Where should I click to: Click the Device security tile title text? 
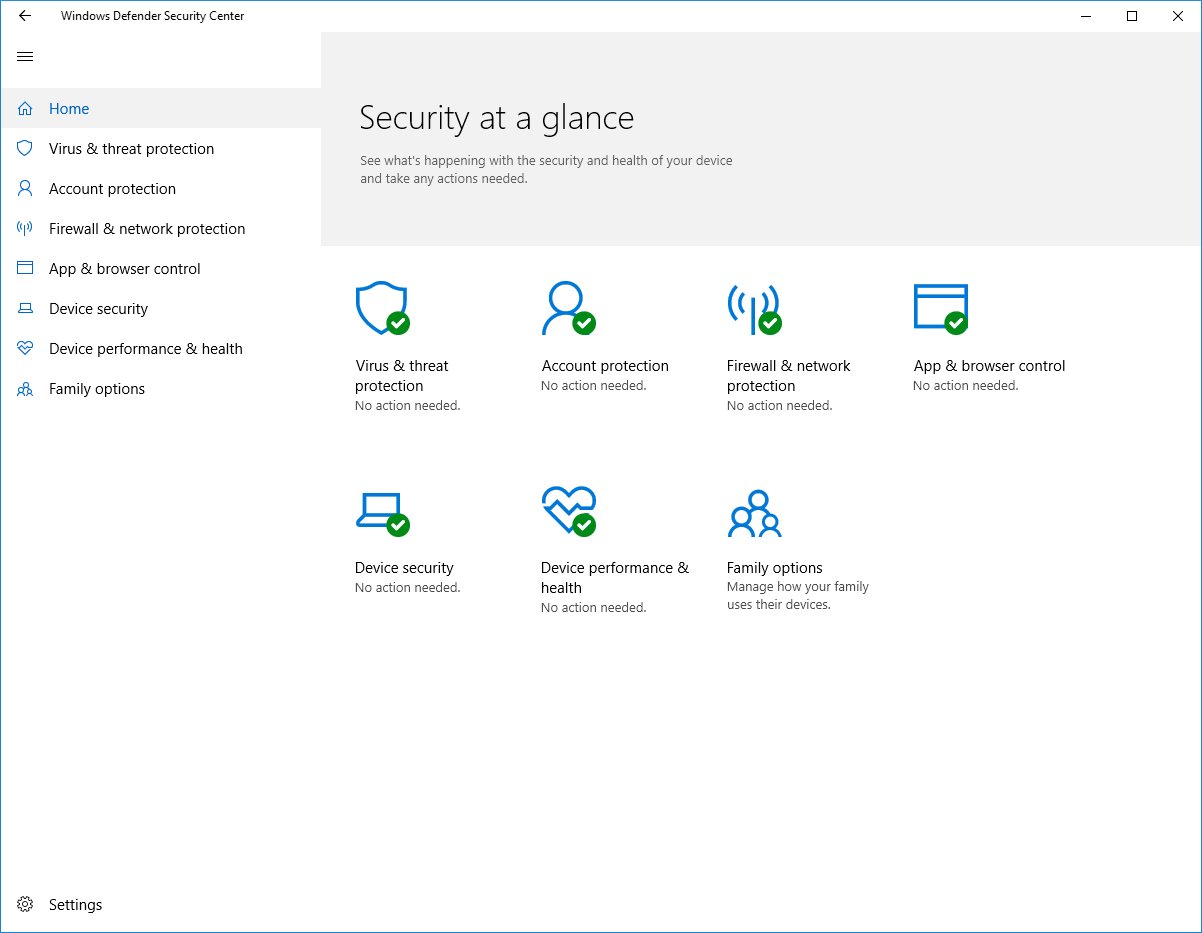click(404, 568)
